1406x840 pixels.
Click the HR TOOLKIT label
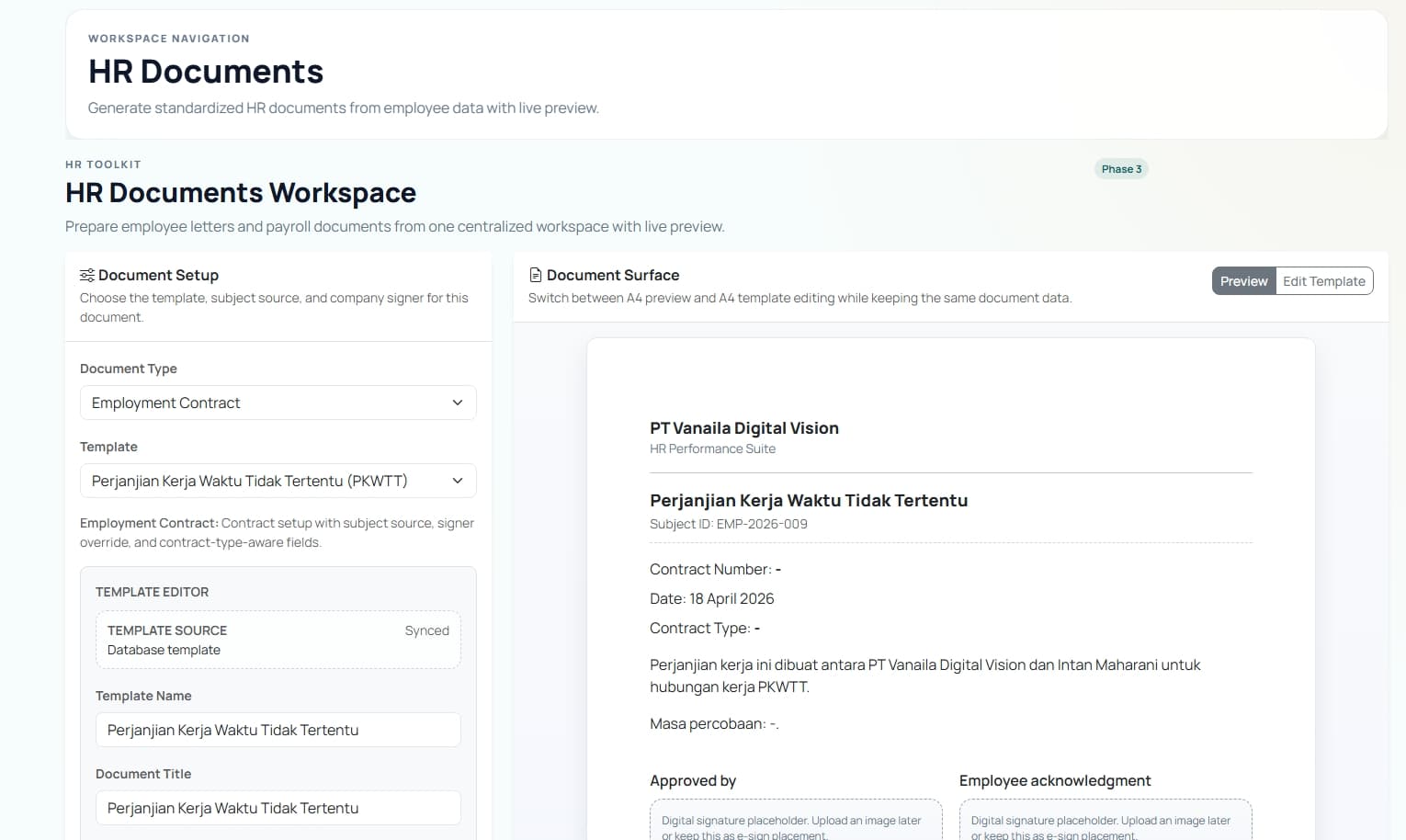(103, 165)
